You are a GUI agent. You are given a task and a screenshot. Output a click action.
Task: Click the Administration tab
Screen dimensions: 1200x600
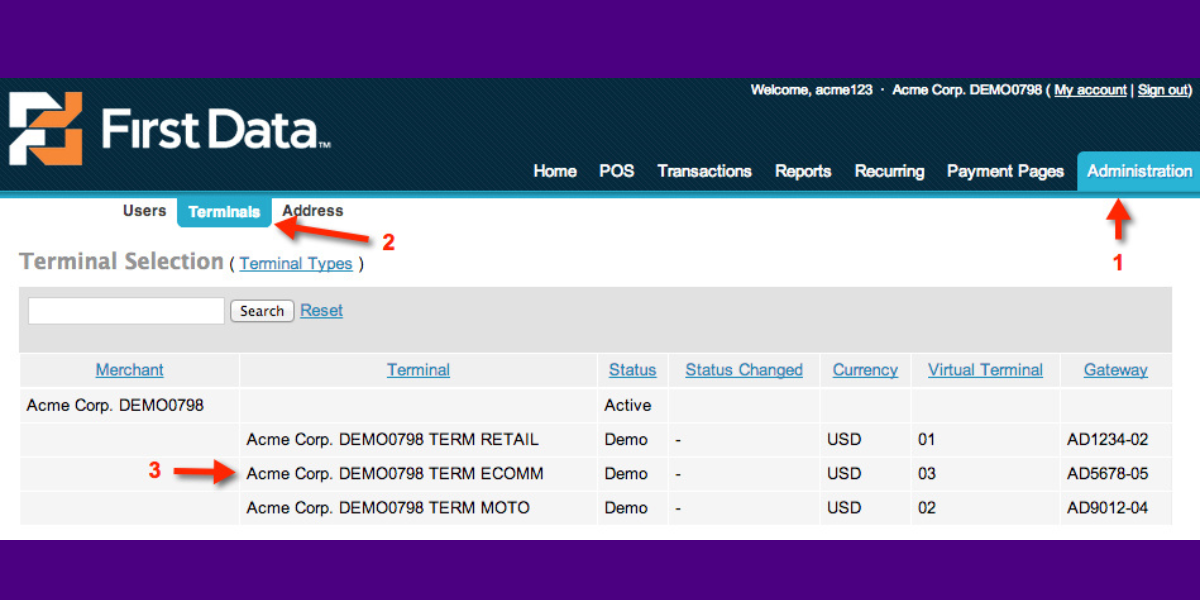coord(1139,171)
